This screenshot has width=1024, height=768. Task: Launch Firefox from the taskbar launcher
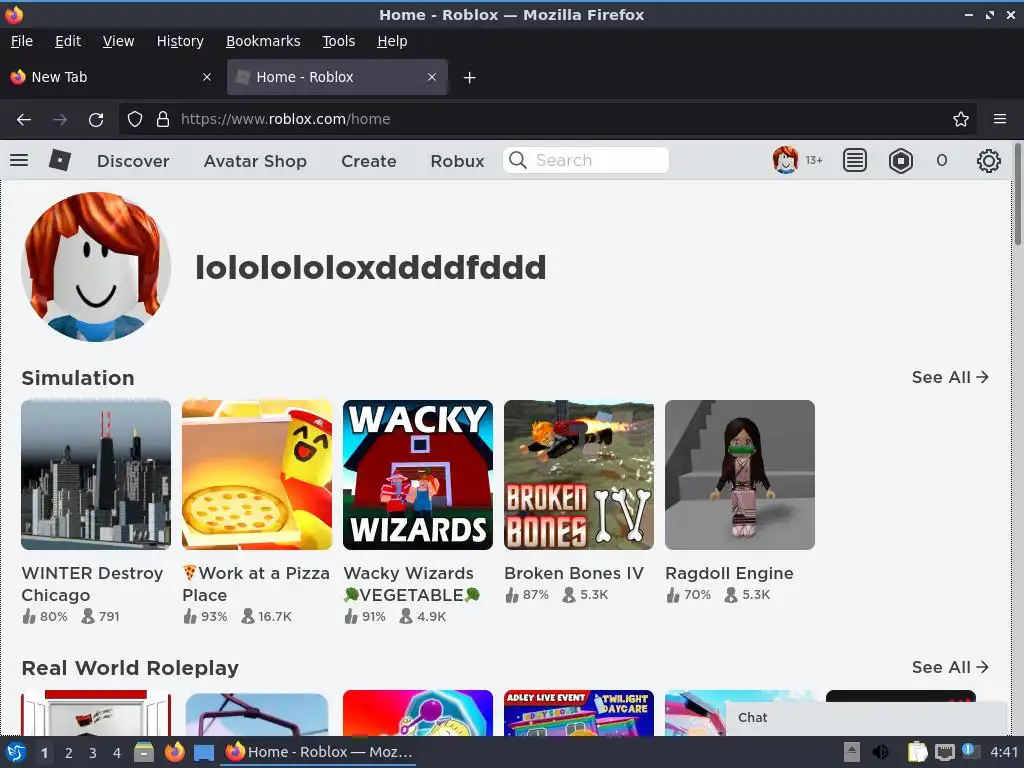pos(174,752)
